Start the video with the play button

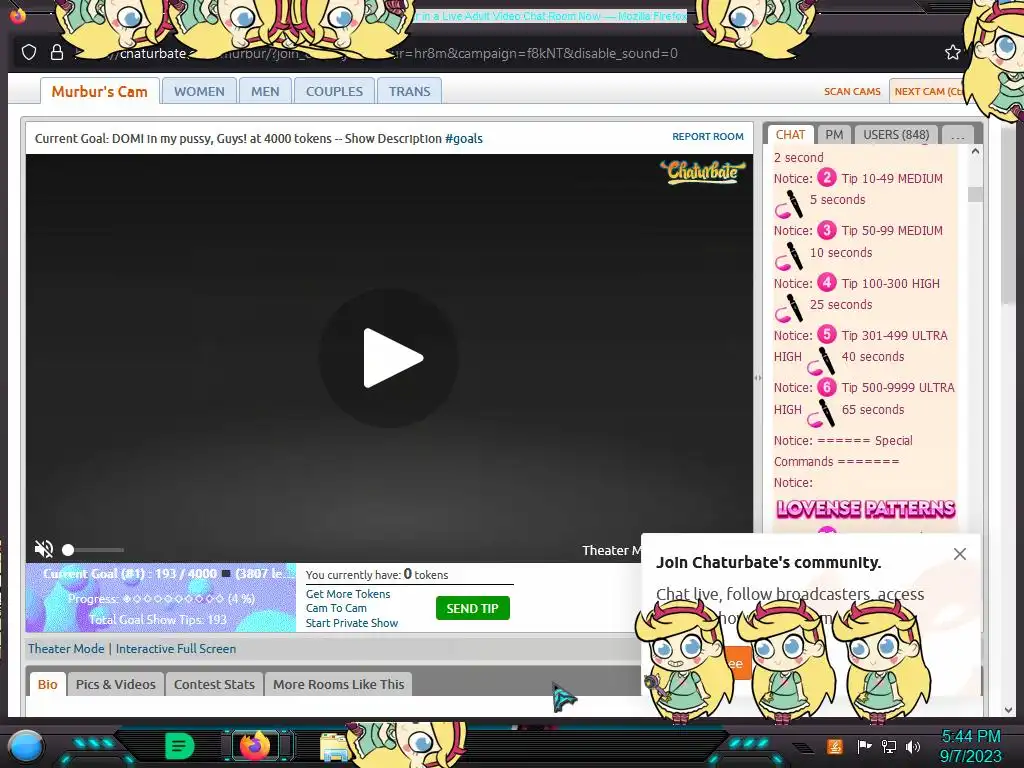click(389, 358)
